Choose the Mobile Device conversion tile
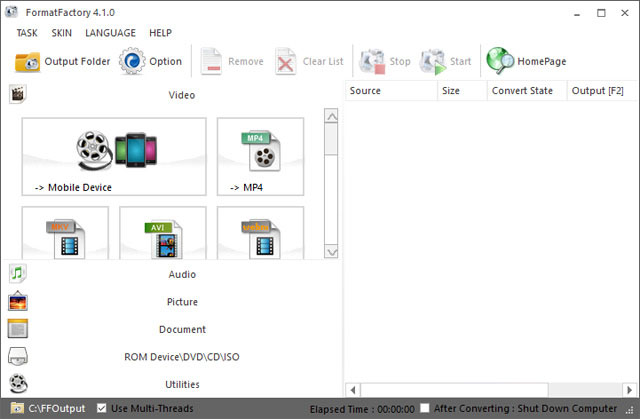 pyautogui.click(x=114, y=157)
